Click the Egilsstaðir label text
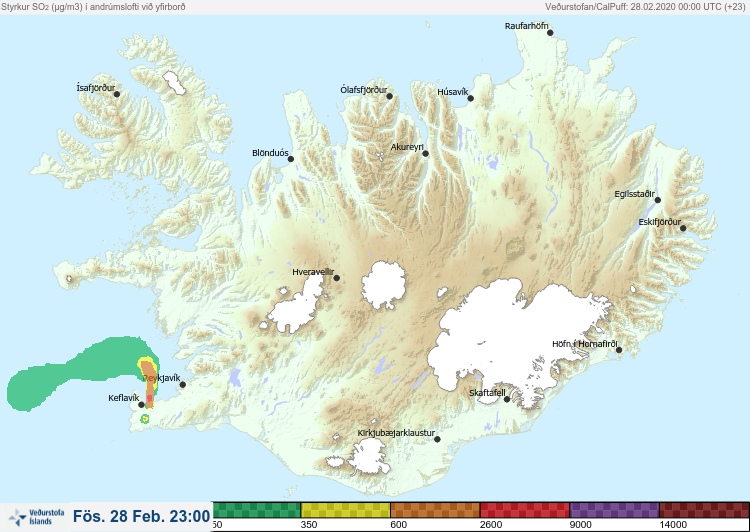Image resolution: width=750 pixels, height=532 pixels. click(x=634, y=194)
